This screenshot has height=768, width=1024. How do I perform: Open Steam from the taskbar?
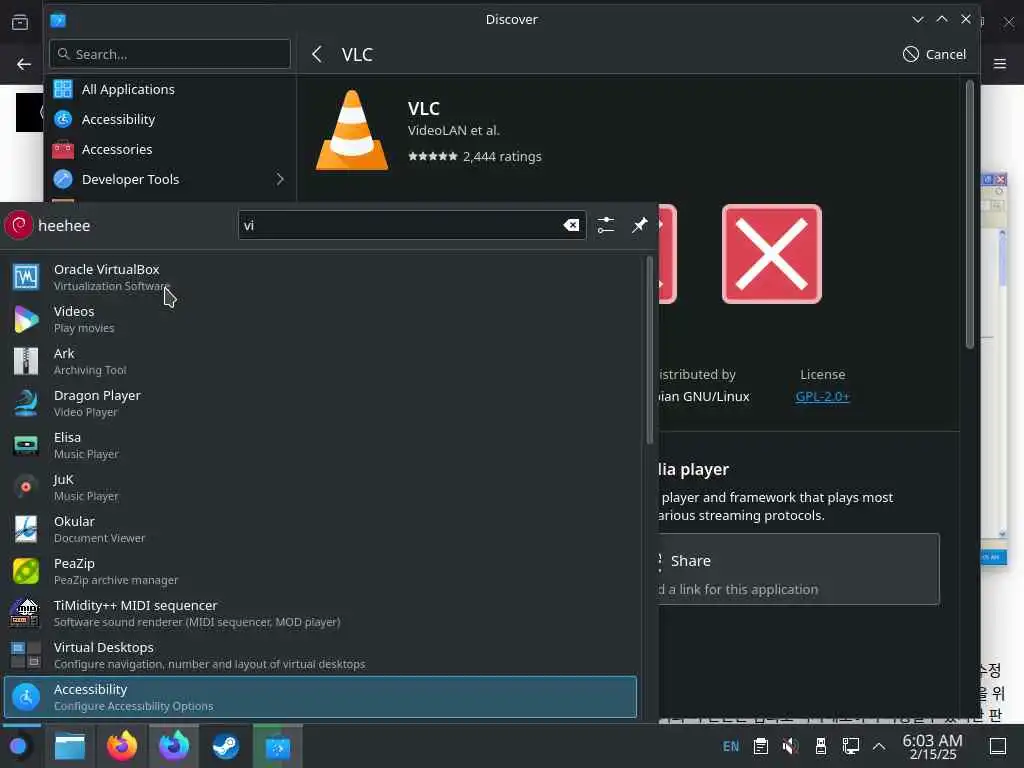coord(226,746)
